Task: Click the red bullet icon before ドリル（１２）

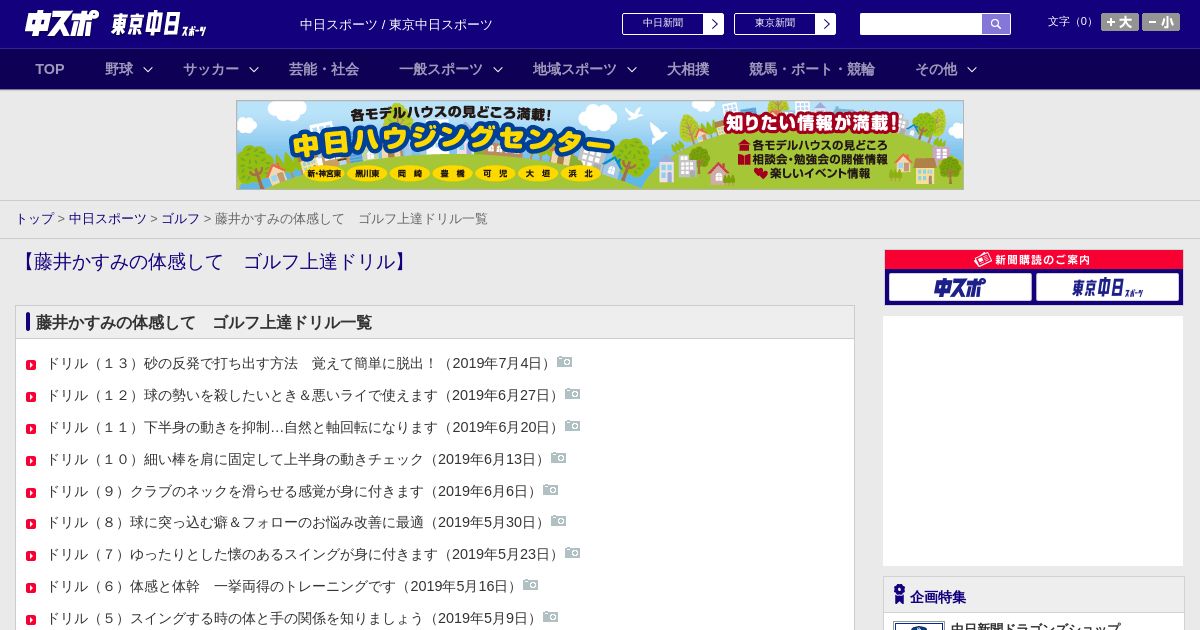Action: pyautogui.click(x=31, y=397)
